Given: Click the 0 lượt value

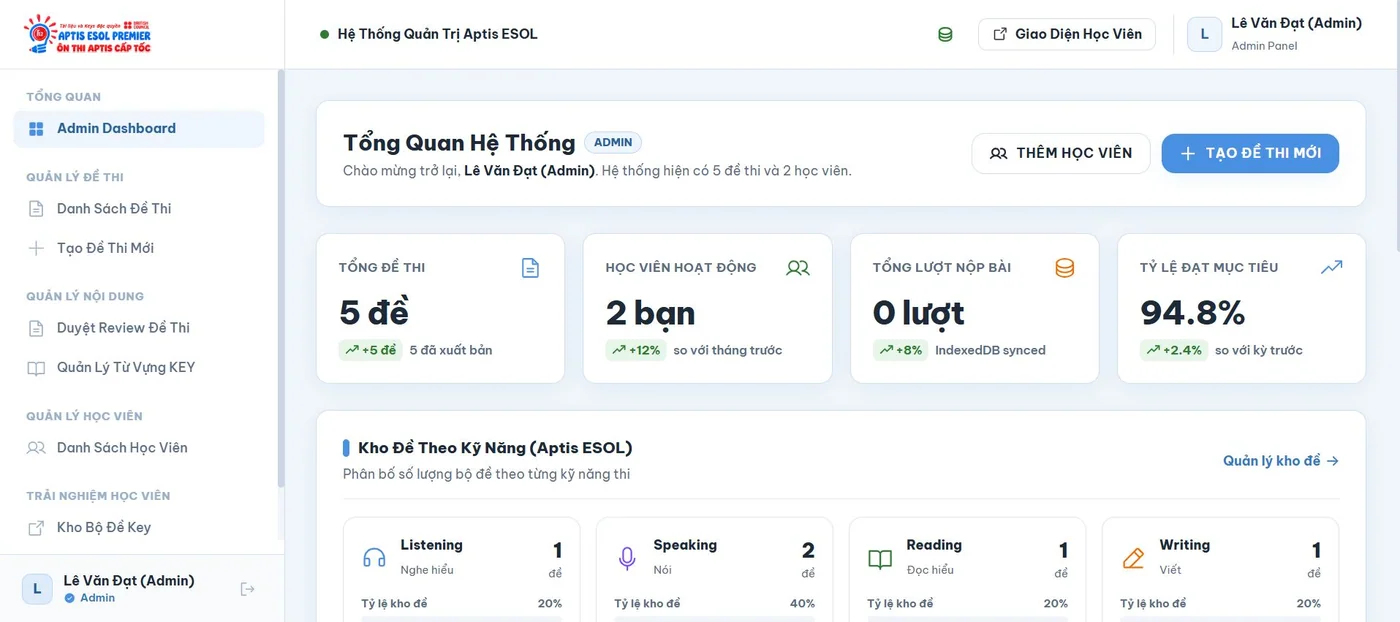Looking at the screenshot, I should [918, 314].
